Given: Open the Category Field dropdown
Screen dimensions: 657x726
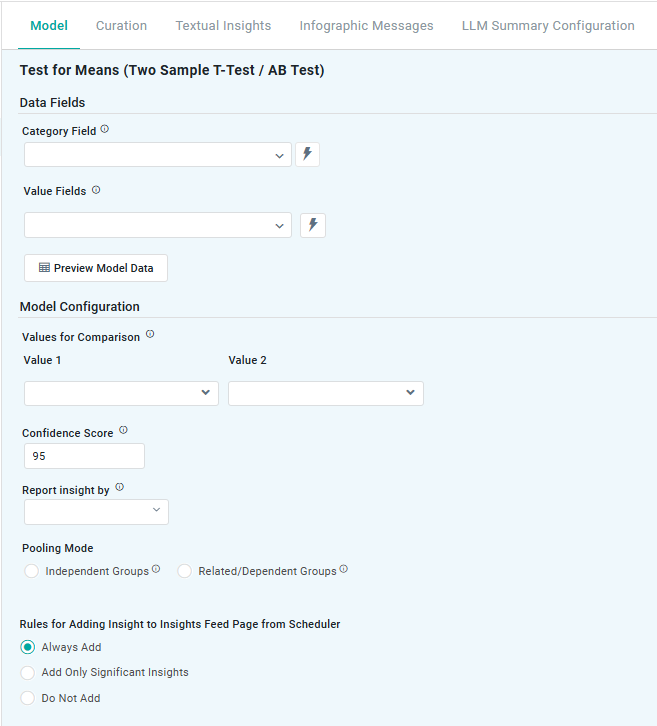Looking at the screenshot, I should (x=157, y=155).
